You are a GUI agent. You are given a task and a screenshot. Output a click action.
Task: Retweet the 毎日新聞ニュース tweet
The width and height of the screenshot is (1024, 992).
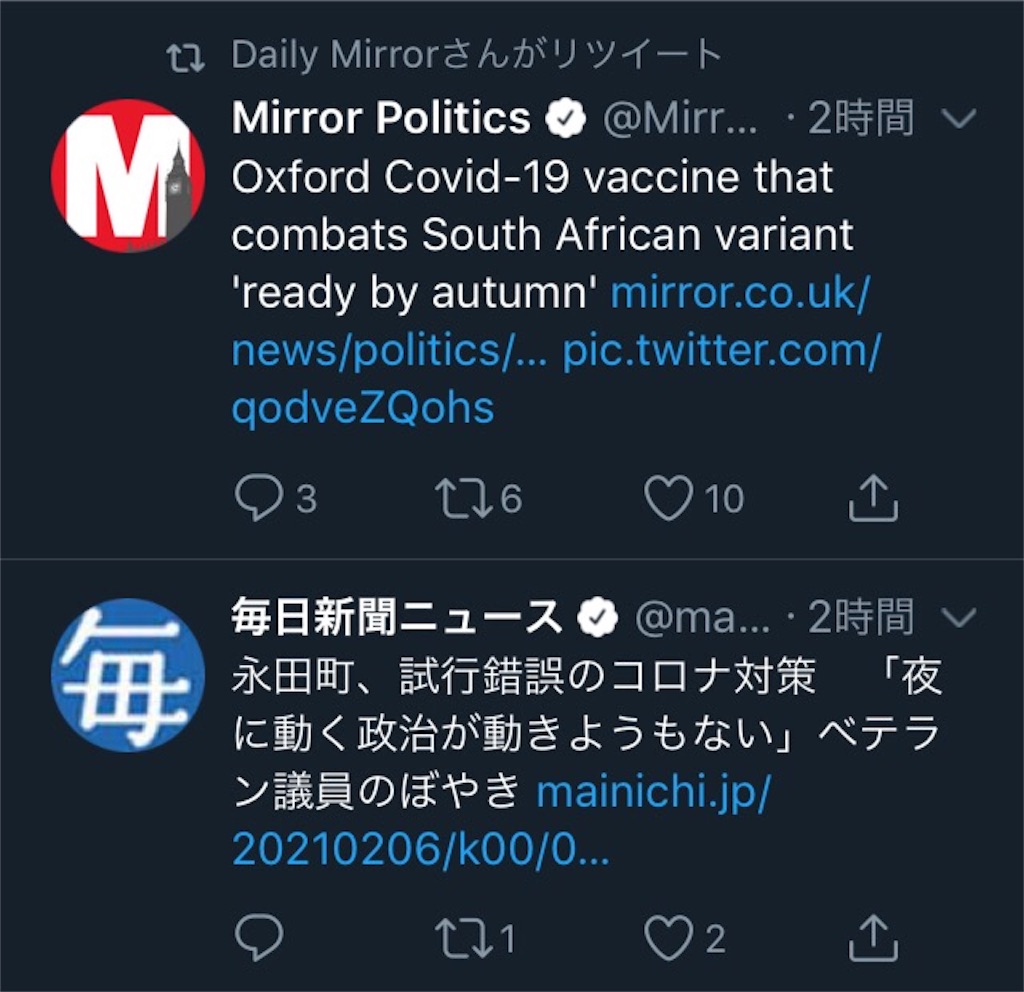(460, 938)
